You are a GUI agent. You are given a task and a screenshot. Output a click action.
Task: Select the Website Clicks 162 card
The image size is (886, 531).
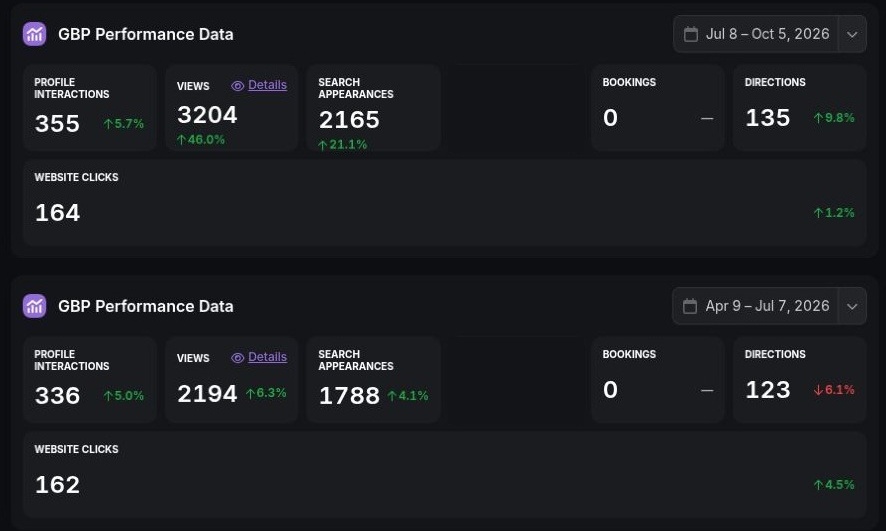[x=445, y=475]
